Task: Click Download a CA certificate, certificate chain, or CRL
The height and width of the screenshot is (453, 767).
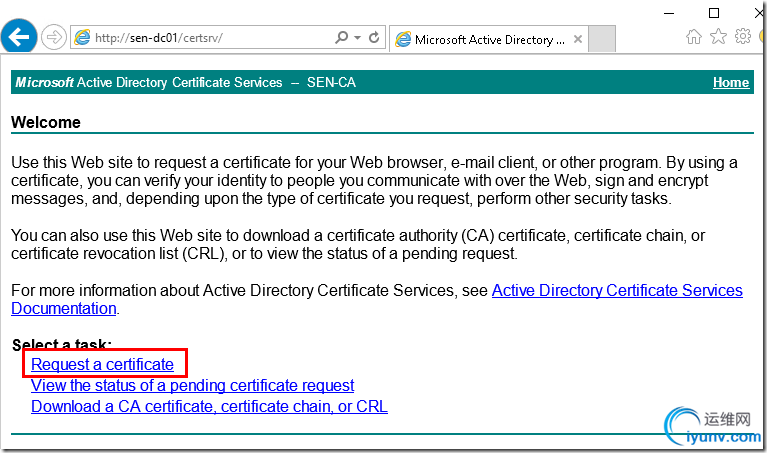Action: (209, 407)
